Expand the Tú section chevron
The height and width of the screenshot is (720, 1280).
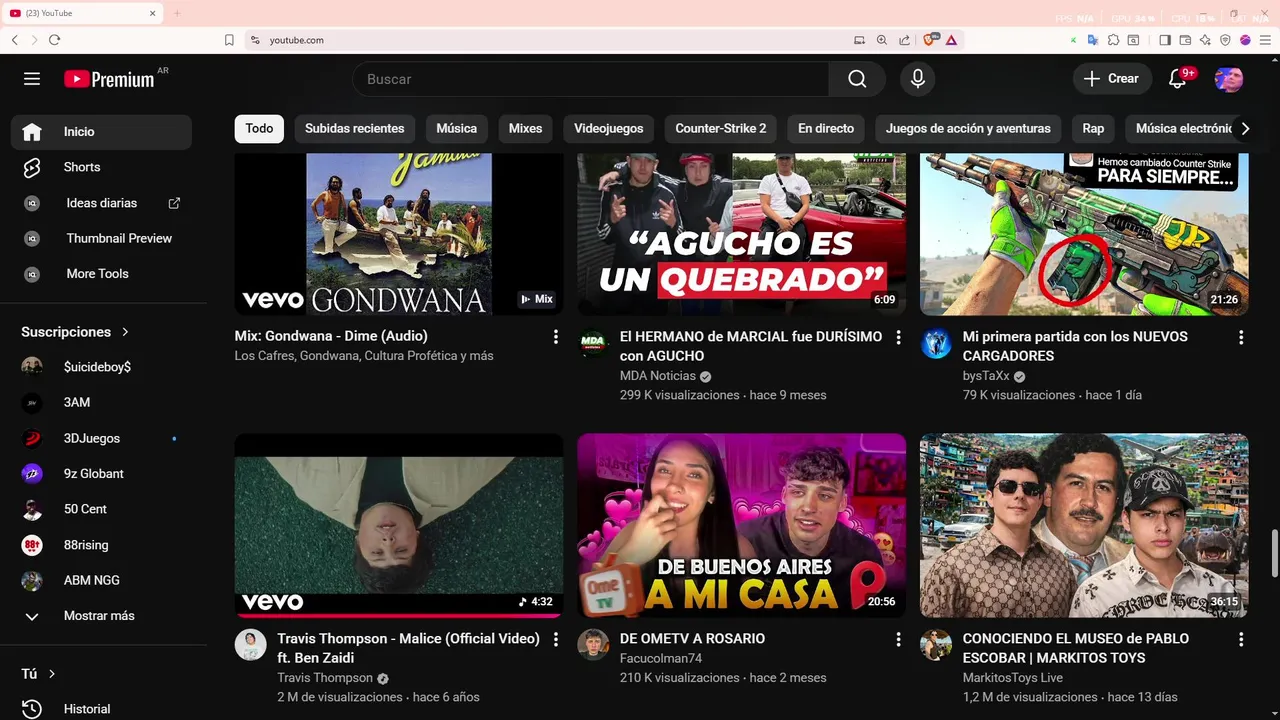point(52,674)
